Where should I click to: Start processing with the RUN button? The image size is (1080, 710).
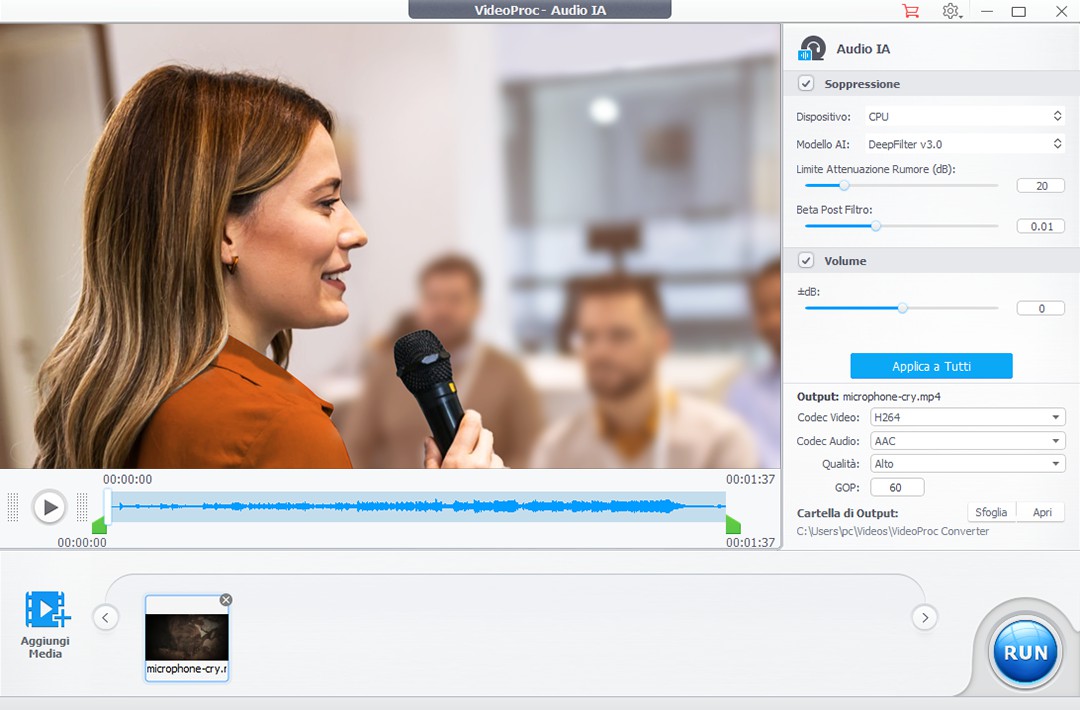pyautogui.click(x=1025, y=653)
